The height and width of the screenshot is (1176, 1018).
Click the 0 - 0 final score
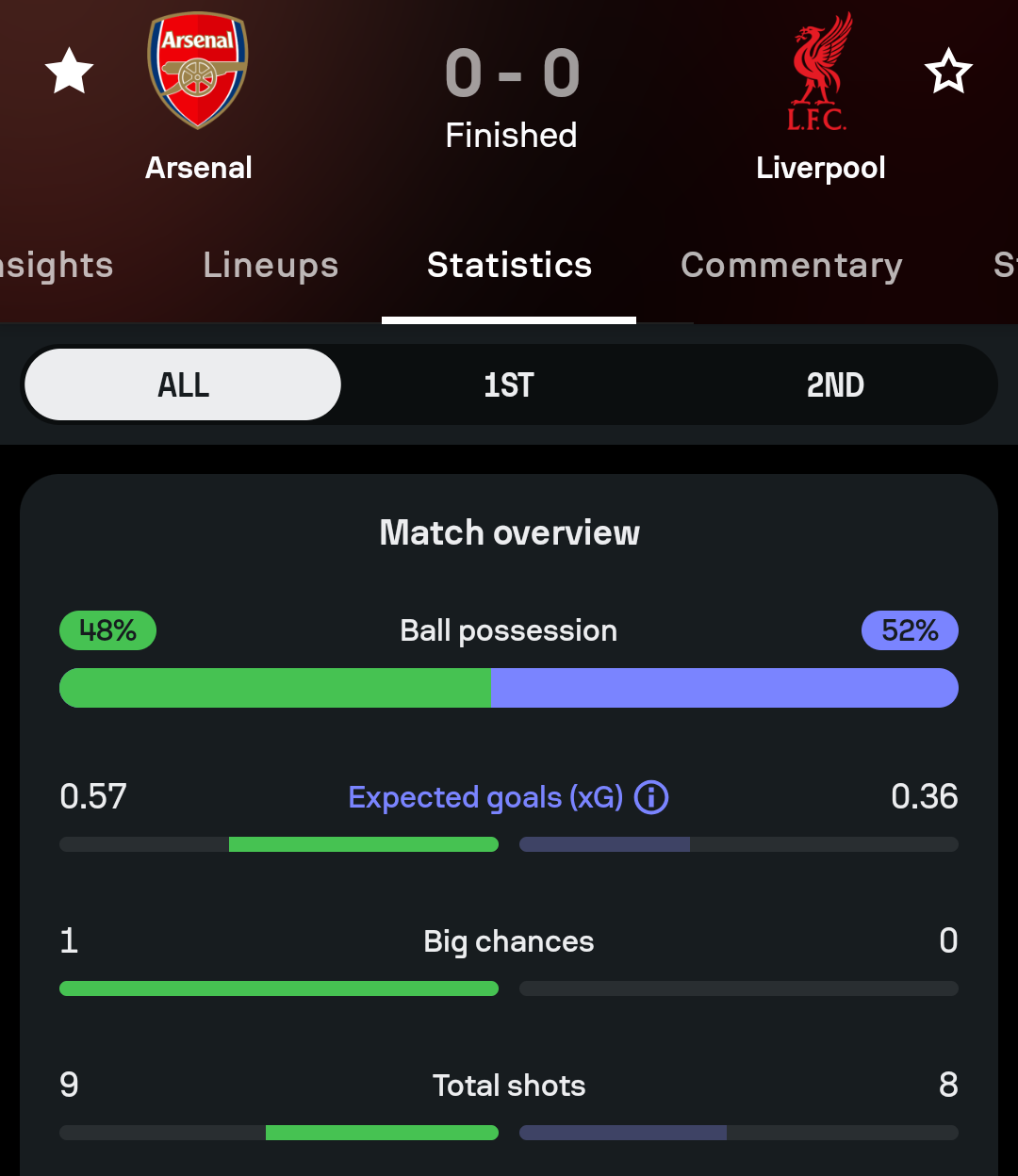click(x=511, y=73)
